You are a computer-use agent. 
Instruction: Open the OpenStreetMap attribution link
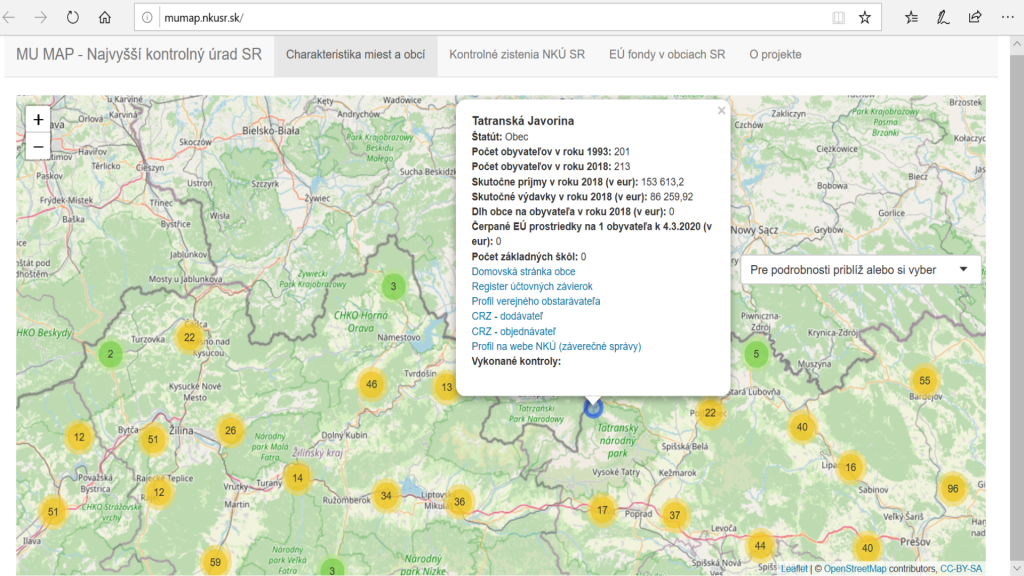855,569
